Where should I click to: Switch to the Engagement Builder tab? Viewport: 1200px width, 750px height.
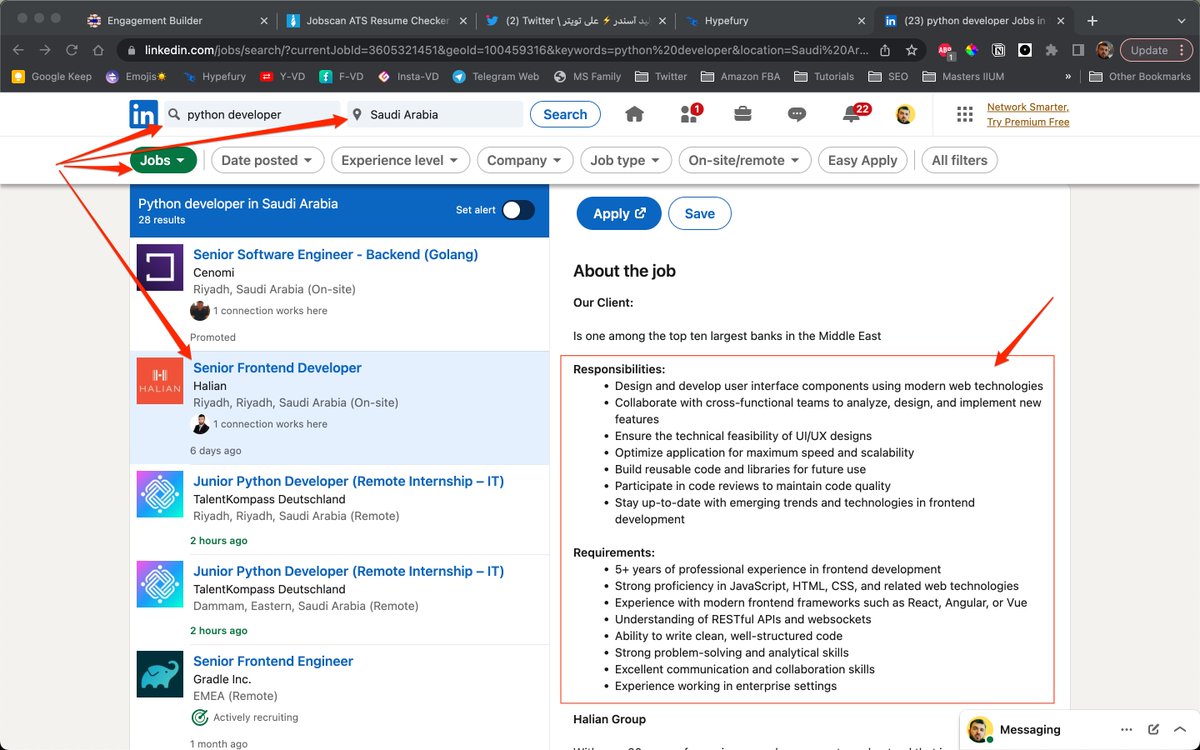coord(178,20)
